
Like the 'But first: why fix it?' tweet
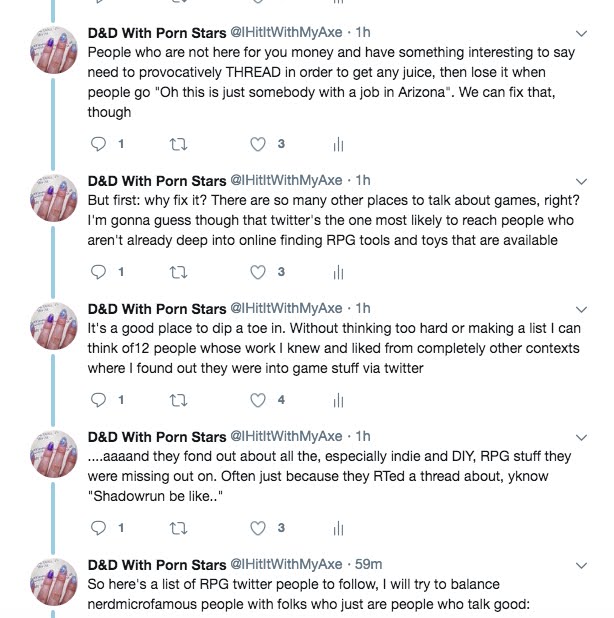click(258, 272)
